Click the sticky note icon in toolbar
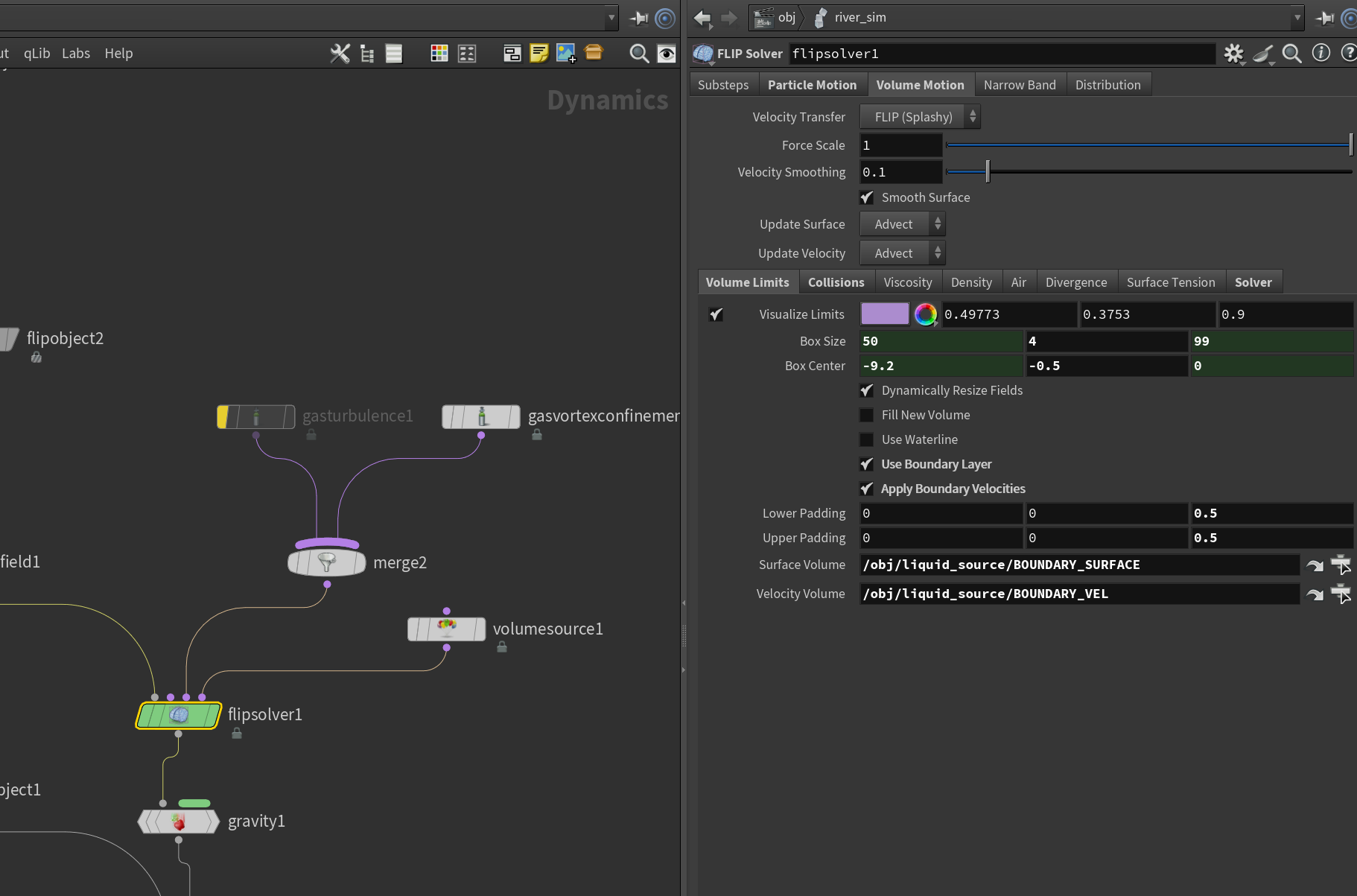Screen dimensions: 1357x896 [539, 54]
